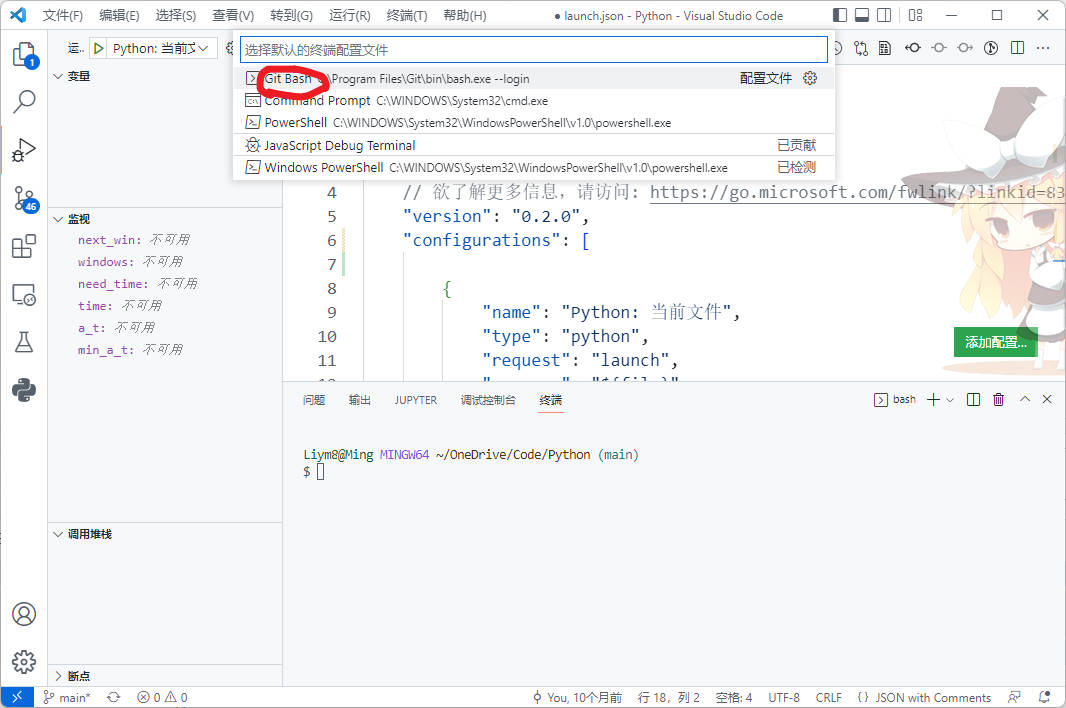1066x708 pixels.
Task: Open the Run and Debug view
Action: (24, 150)
